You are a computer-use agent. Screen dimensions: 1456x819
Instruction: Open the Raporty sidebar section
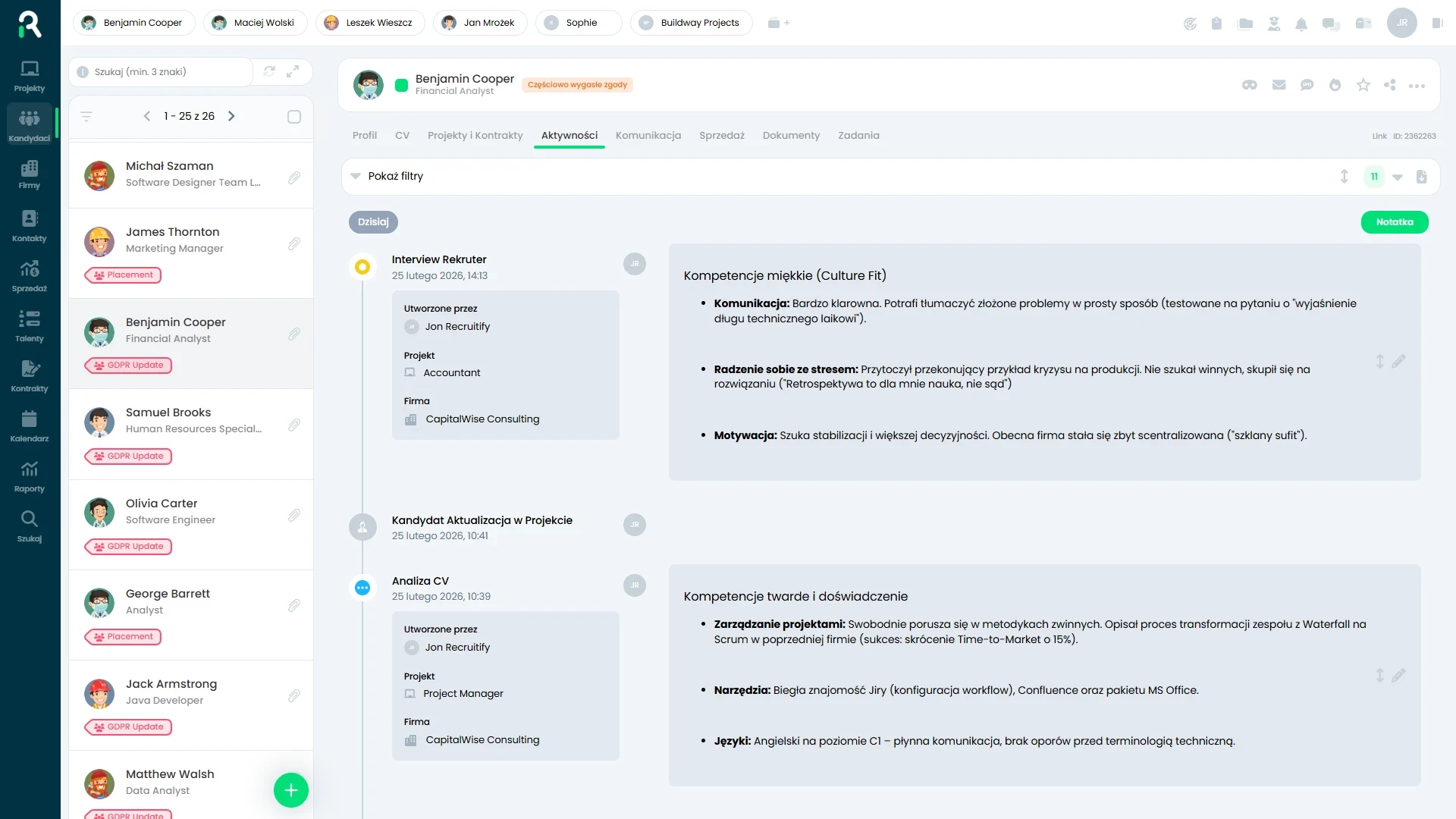(30, 476)
